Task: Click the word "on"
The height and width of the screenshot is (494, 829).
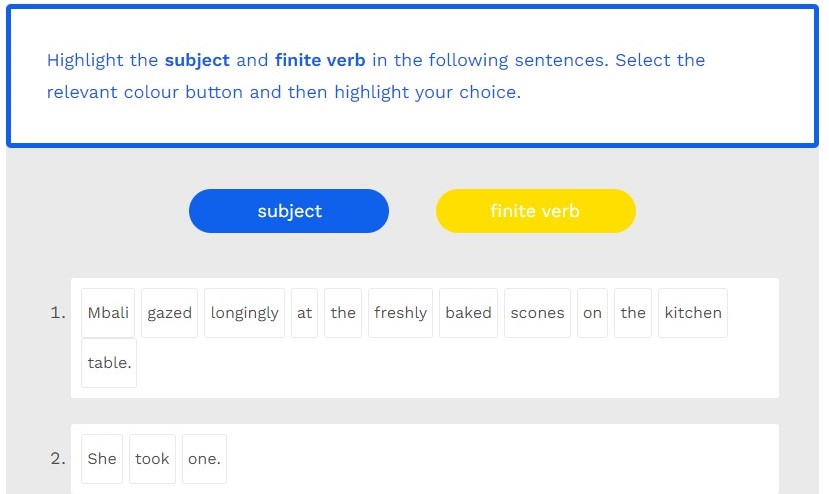Action: (x=592, y=313)
